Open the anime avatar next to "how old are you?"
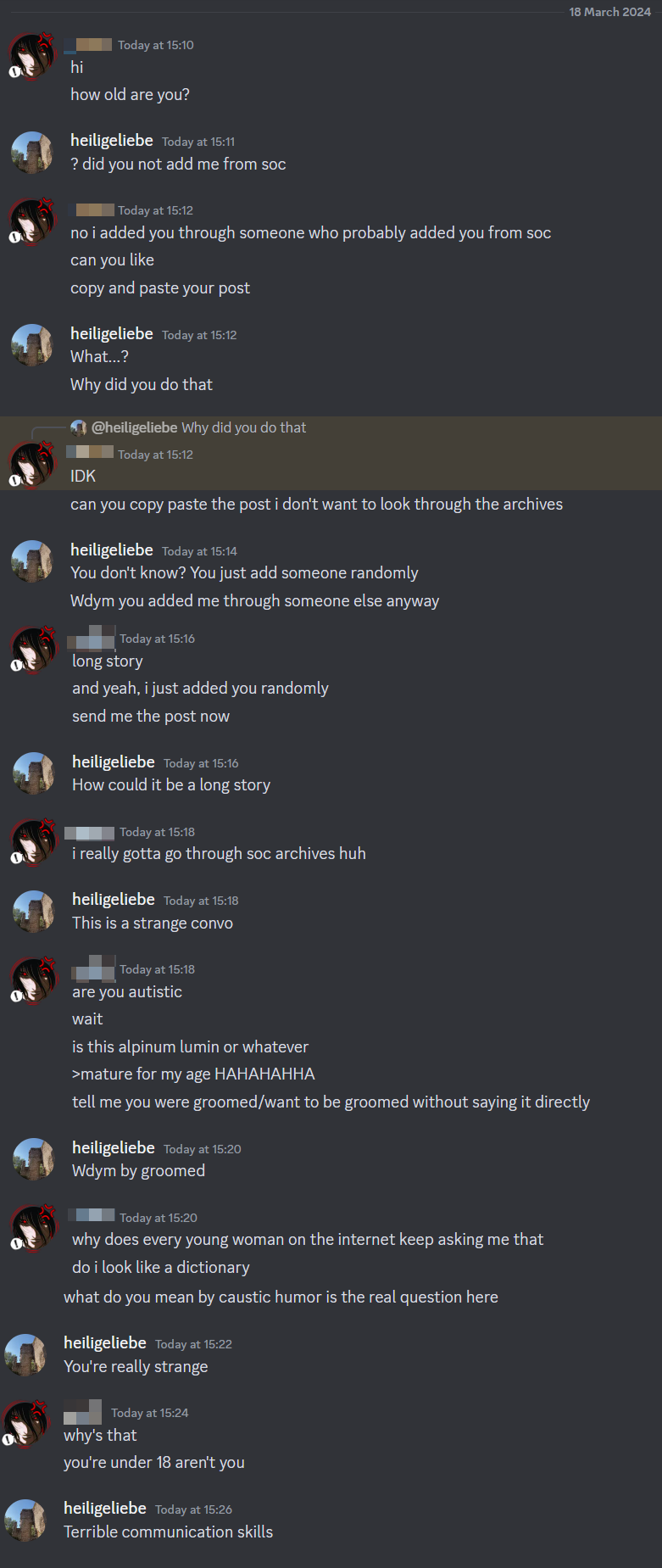This screenshot has height=1568, width=662. click(32, 57)
